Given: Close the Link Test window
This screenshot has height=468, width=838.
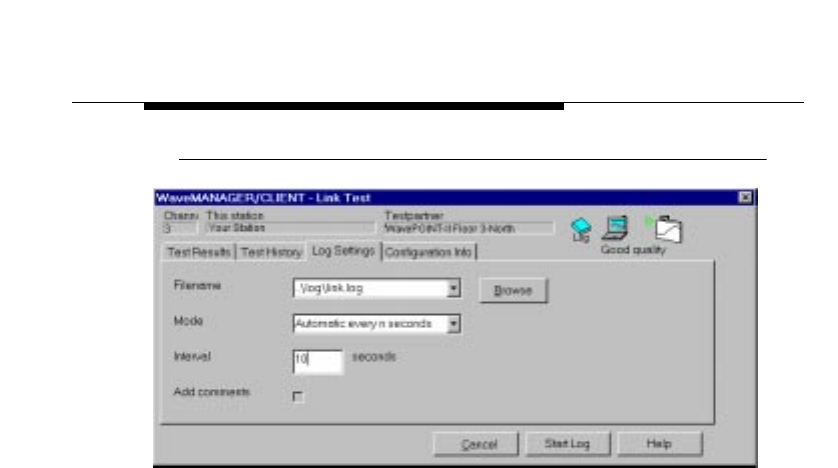Looking at the screenshot, I should coord(745,197).
